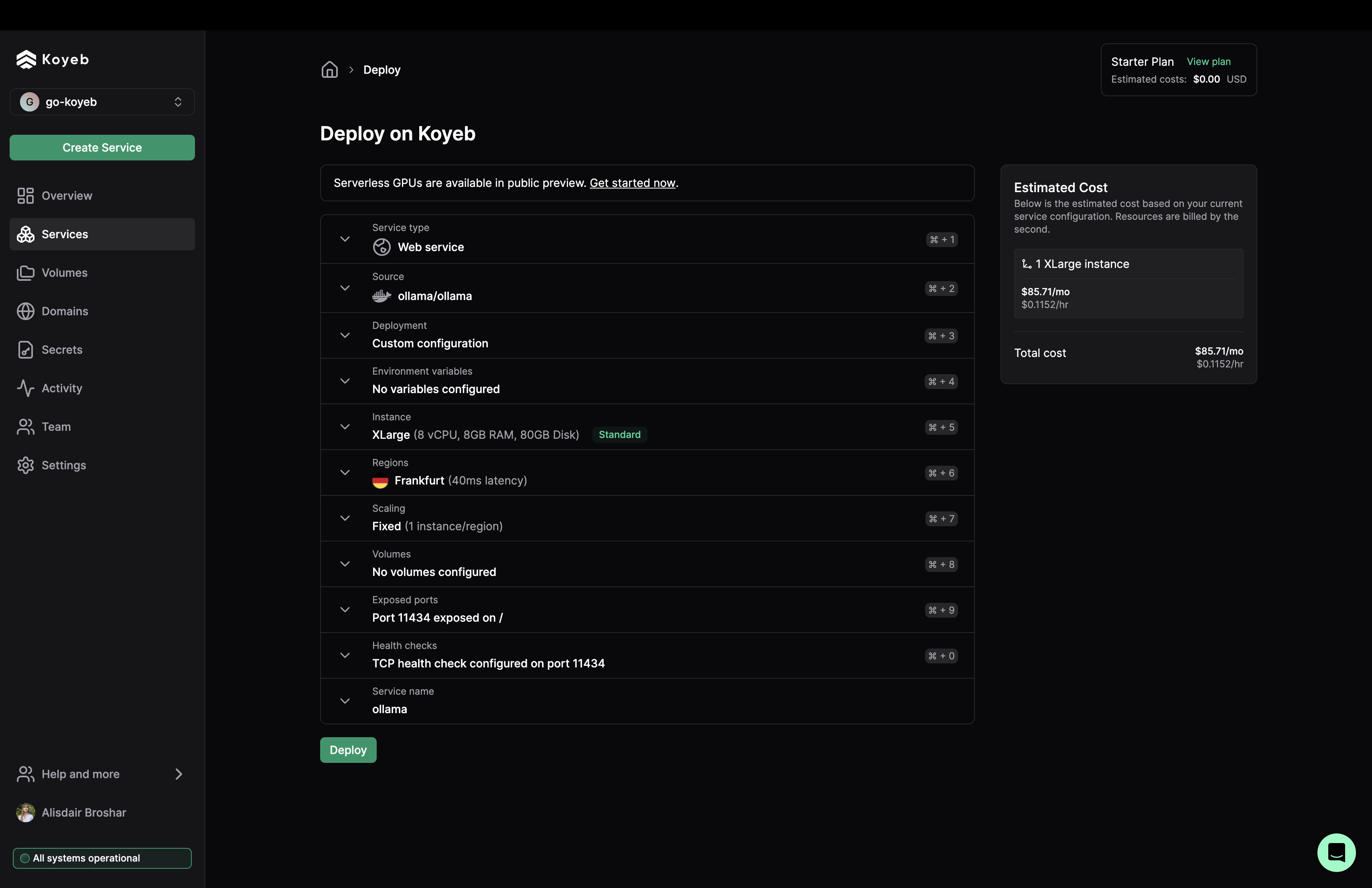Expand the Environment variables section chevron
The height and width of the screenshot is (888, 1372).
click(345, 381)
